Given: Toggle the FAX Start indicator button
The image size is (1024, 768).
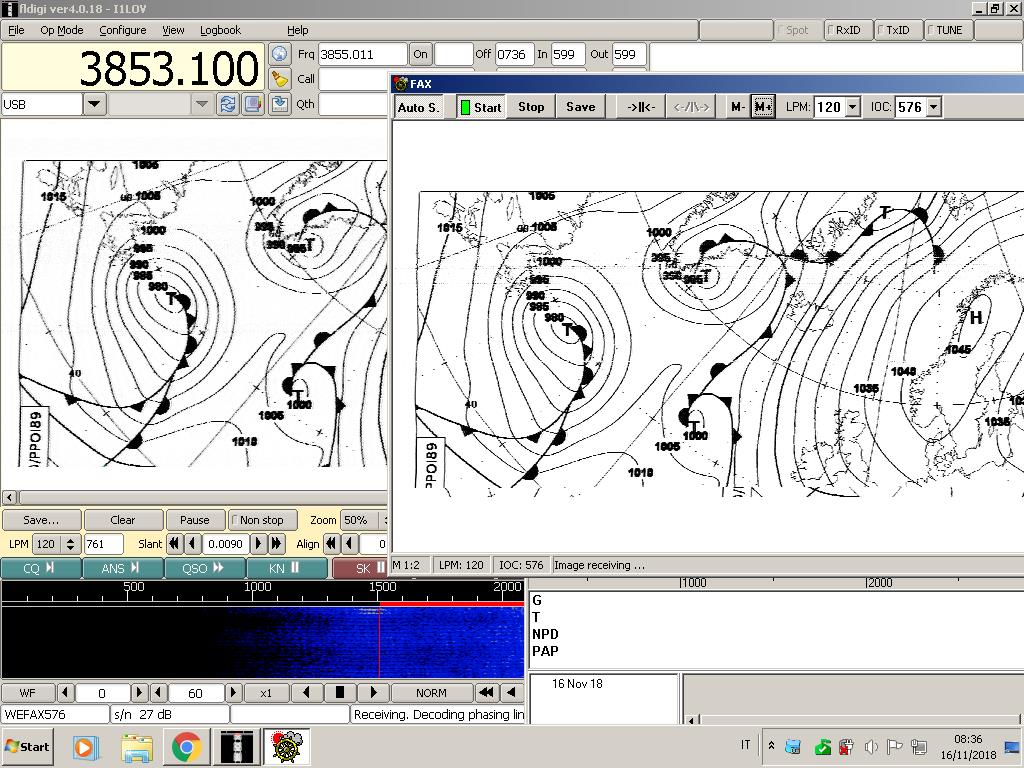Looking at the screenshot, I should click(x=481, y=107).
